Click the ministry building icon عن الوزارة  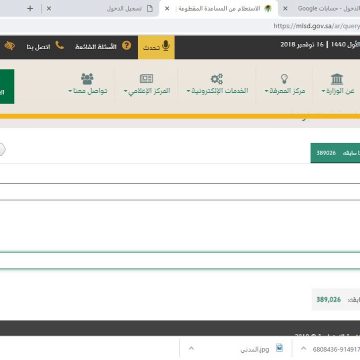(x=337, y=79)
